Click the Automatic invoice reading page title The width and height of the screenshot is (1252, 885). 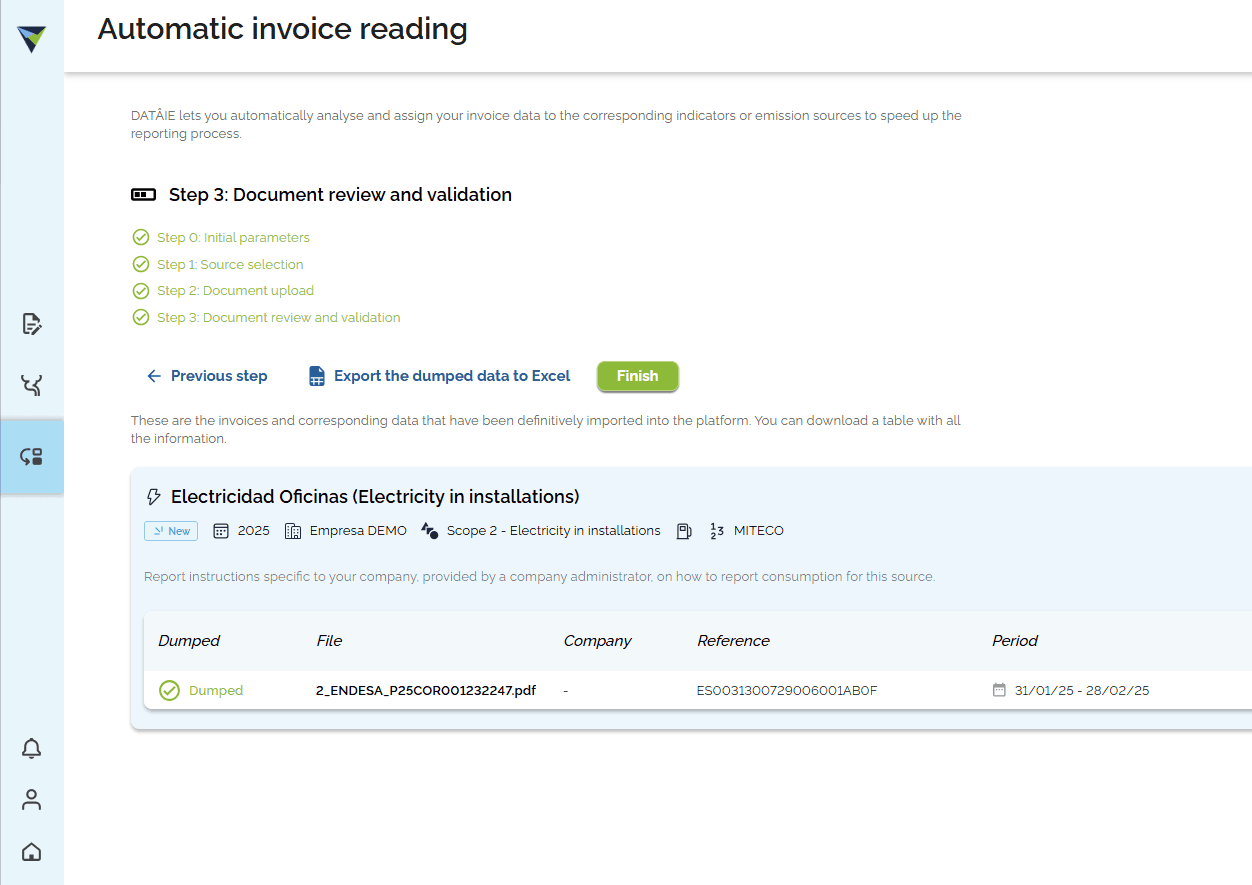click(x=283, y=29)
